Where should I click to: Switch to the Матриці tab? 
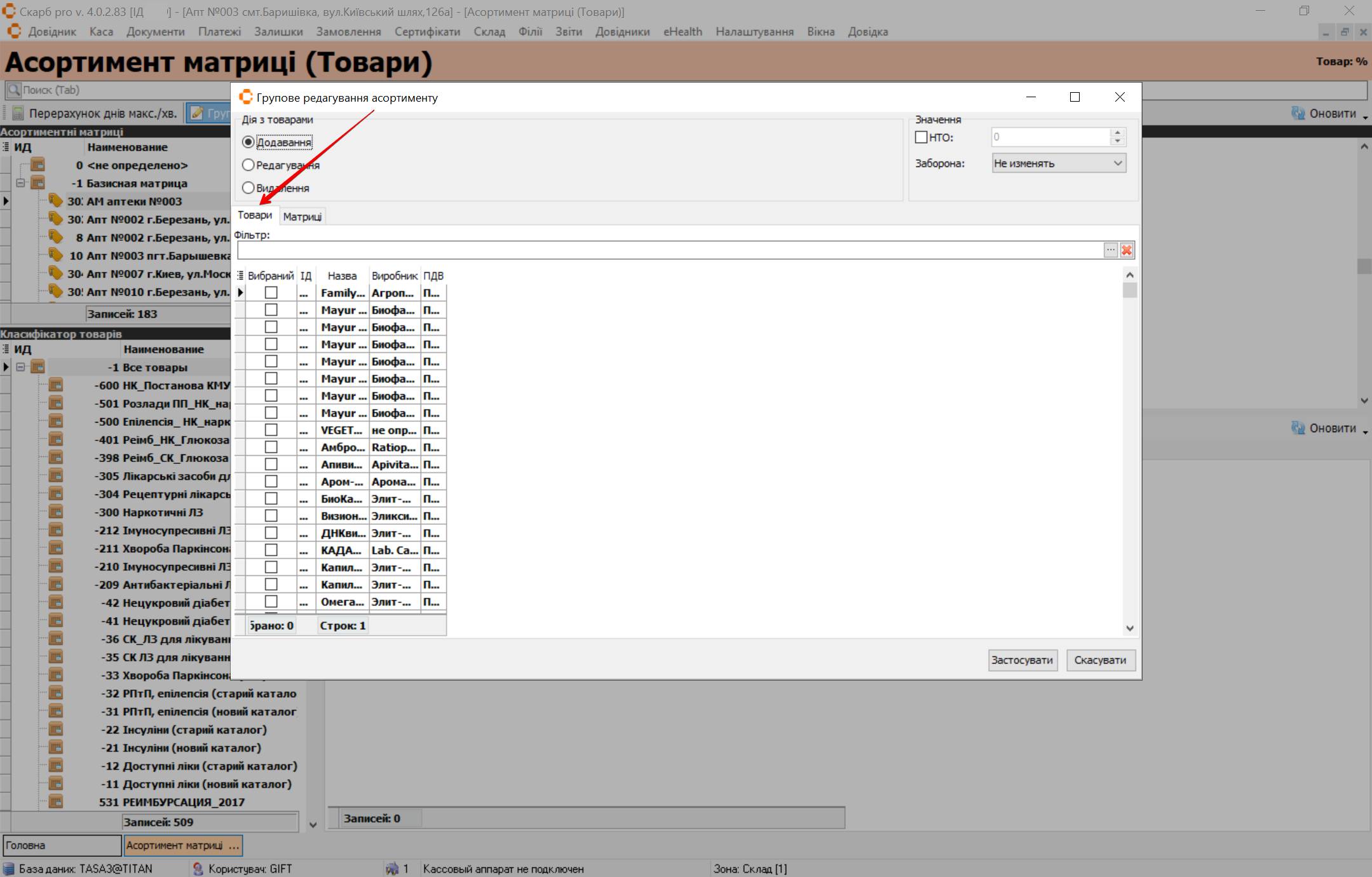click(x=302, y=217)
